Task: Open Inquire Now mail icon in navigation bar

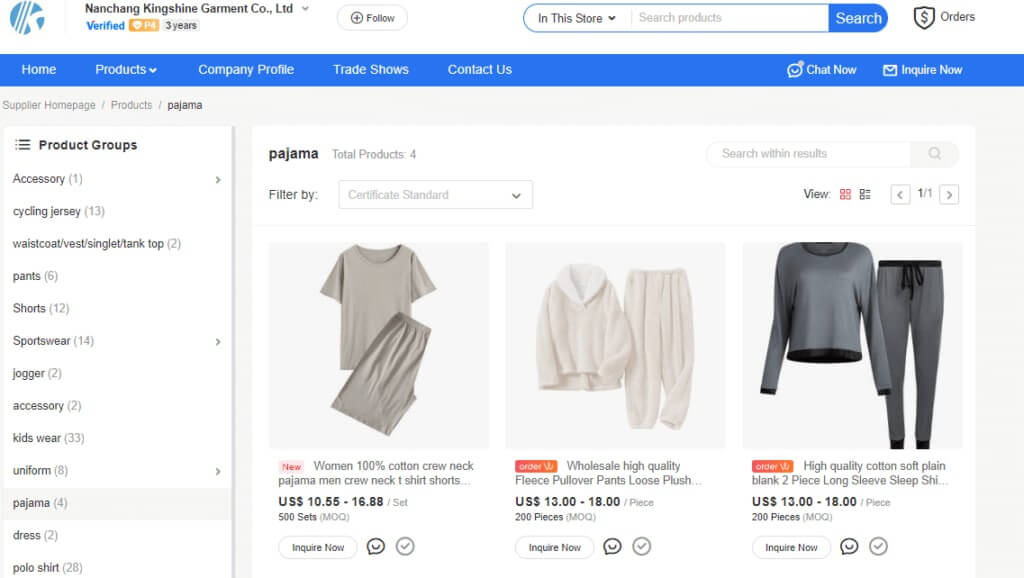Action: click(x=889, y=70)
